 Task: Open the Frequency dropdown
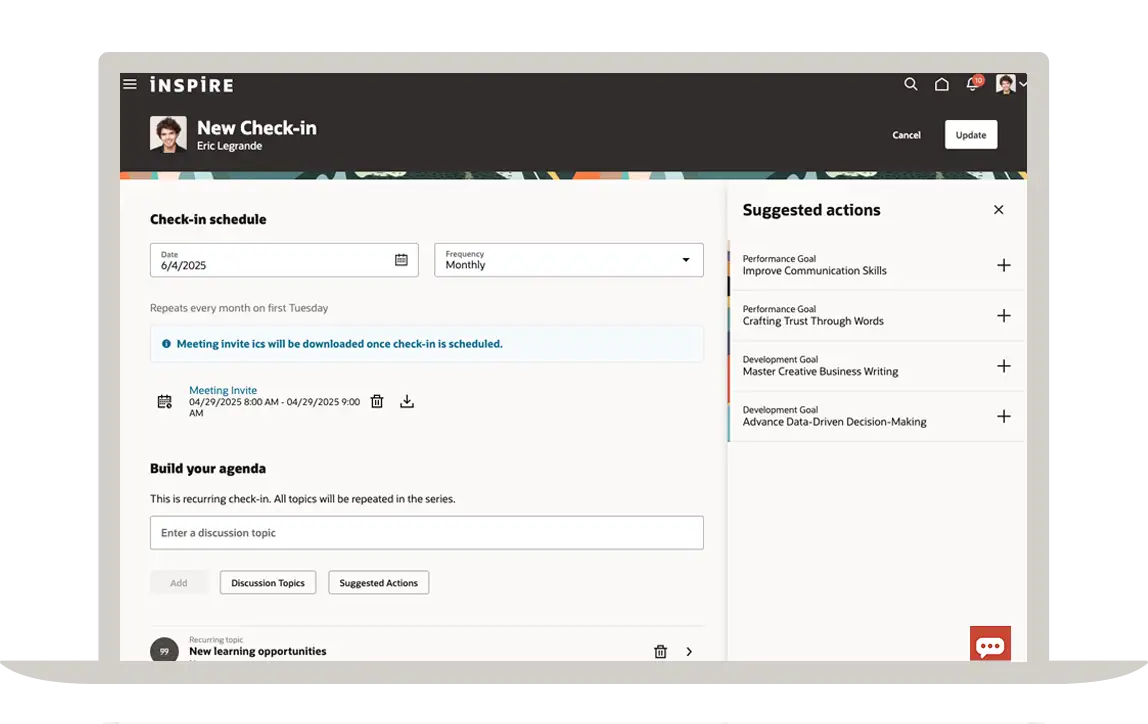[x=569, y=260]
